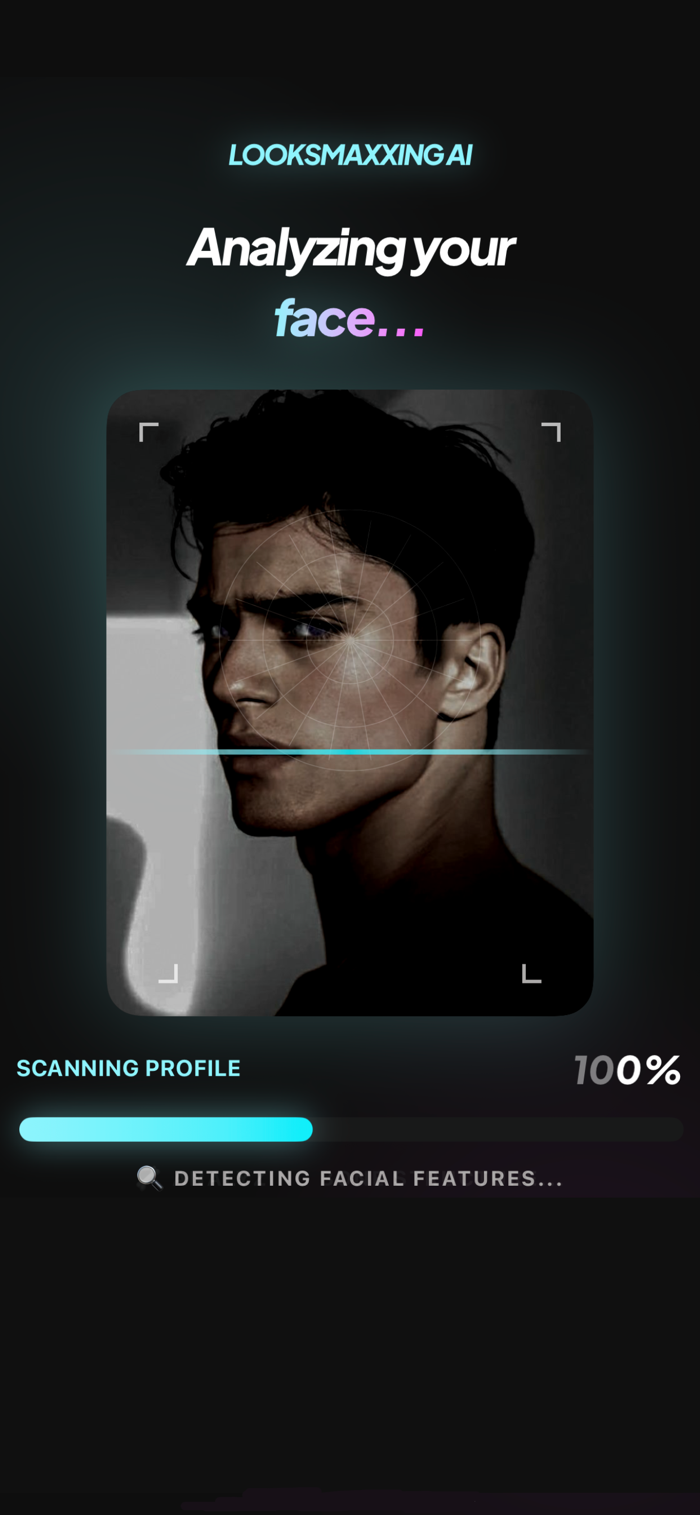Viewport: 700px width, 1515px height.
Task: Select the top-right scan frame corner marker
Action: tap(551, 431)
